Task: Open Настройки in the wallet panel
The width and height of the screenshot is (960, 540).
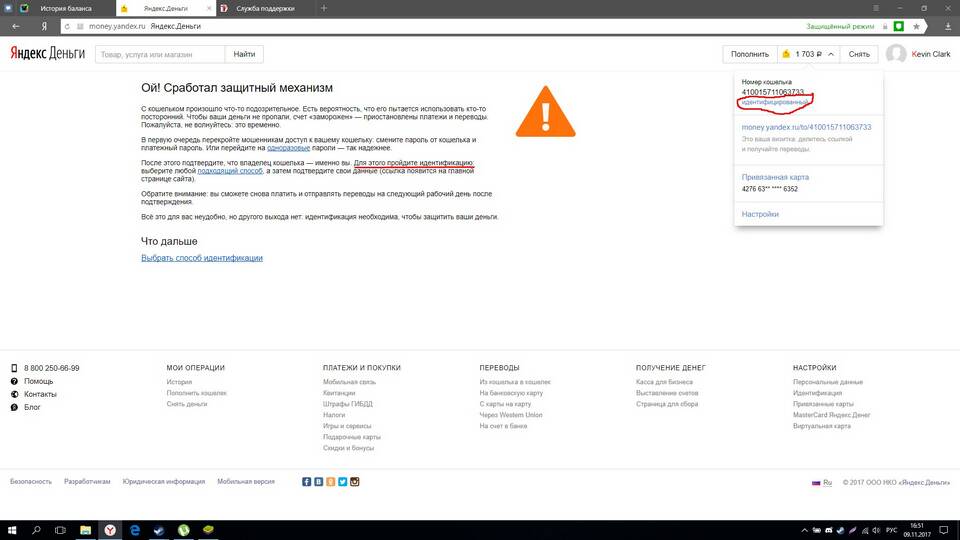Action: (x=760, y=214)
